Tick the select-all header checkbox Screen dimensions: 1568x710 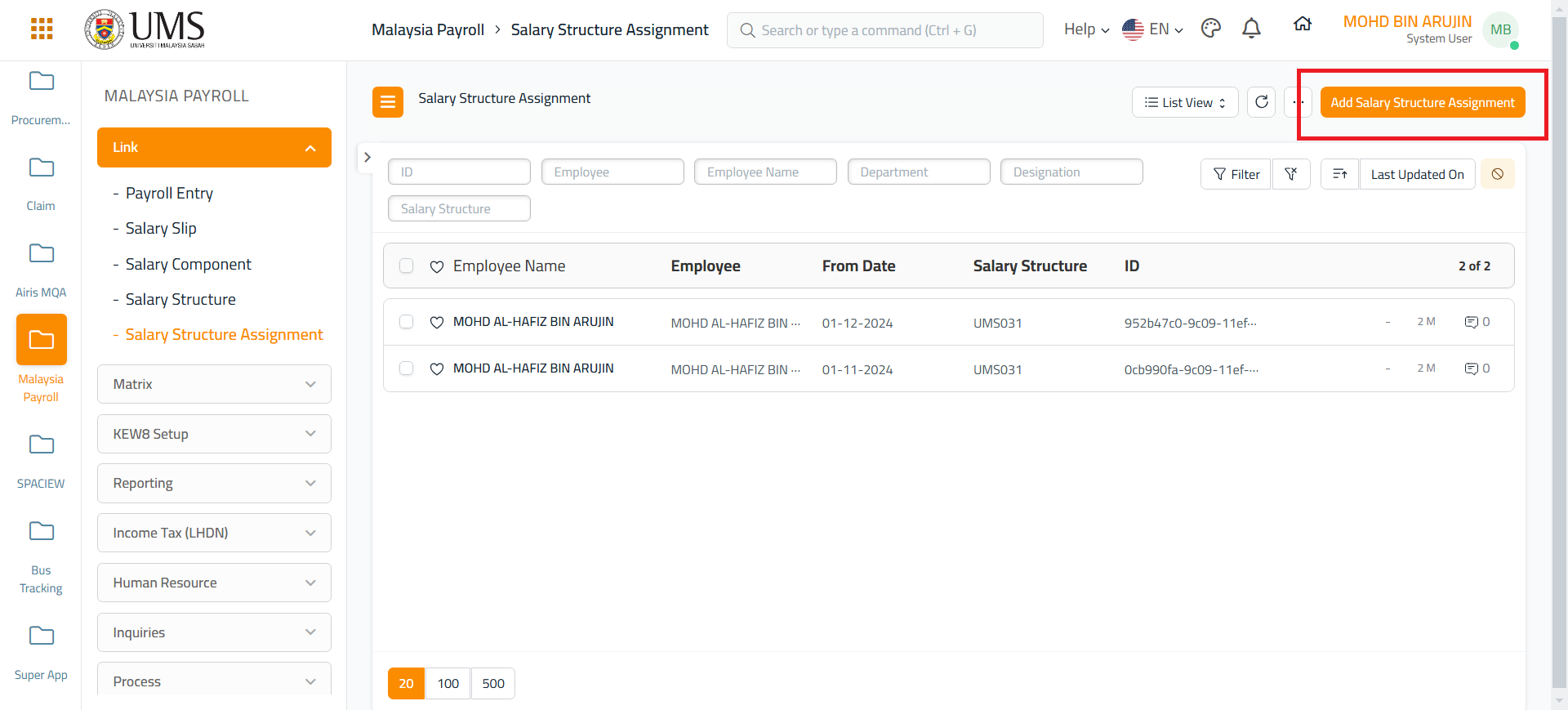(406, 266)
